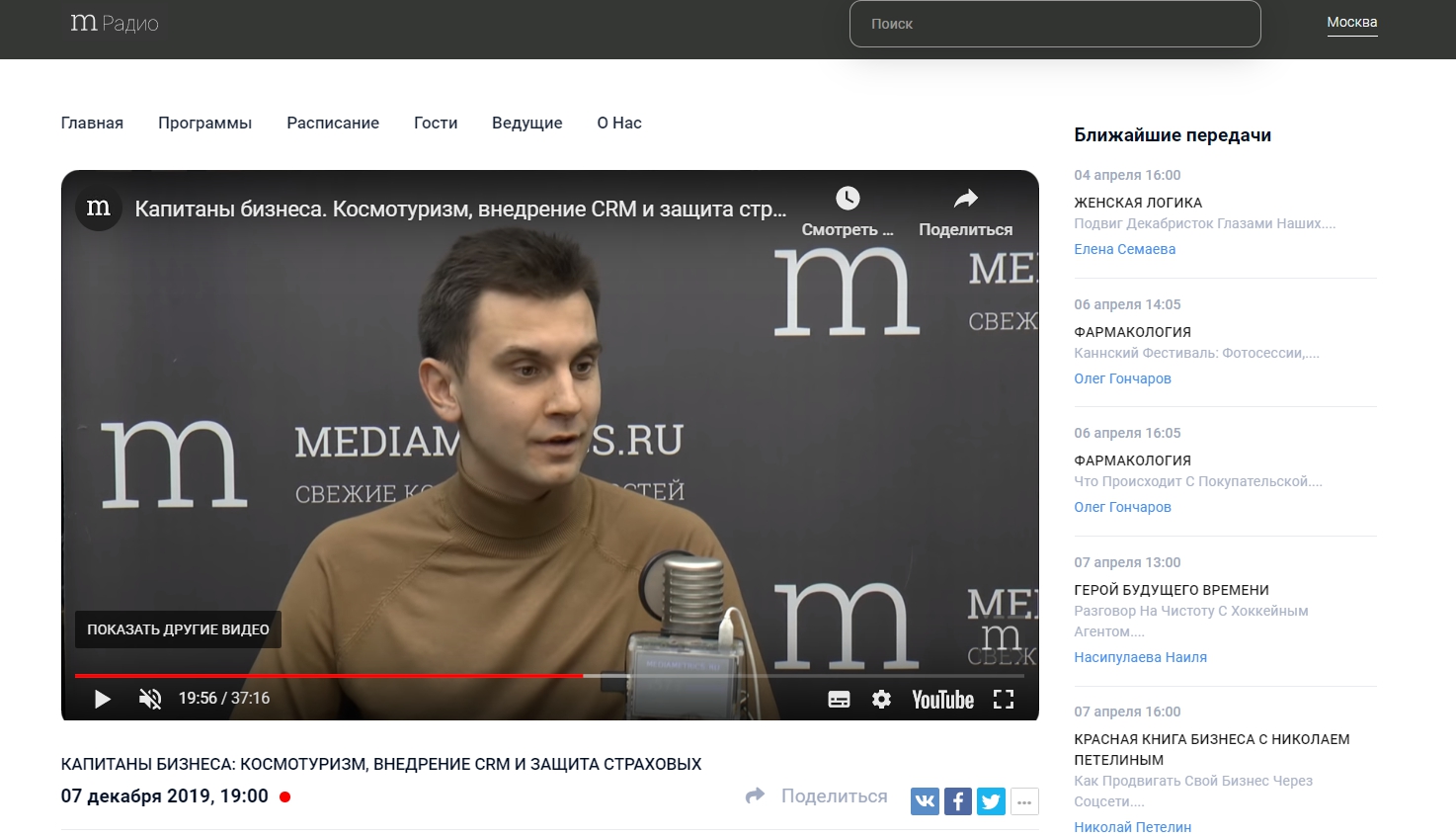Click the Поиск search field
The width and height of the screenshot is (1456, 837).
(1054, 24)
